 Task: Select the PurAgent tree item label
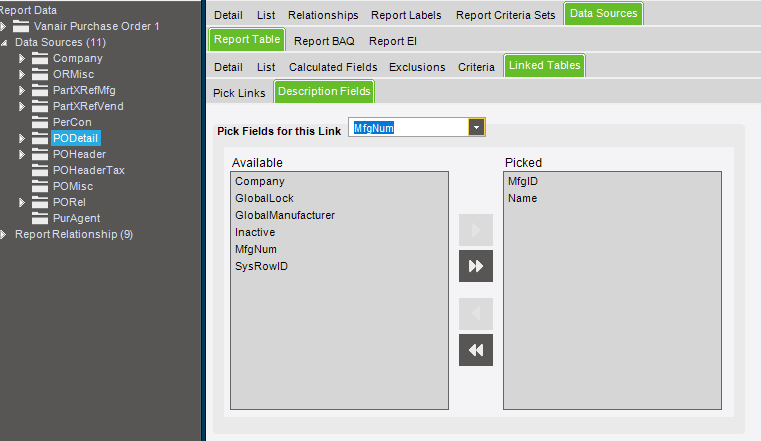click(77, 218)
